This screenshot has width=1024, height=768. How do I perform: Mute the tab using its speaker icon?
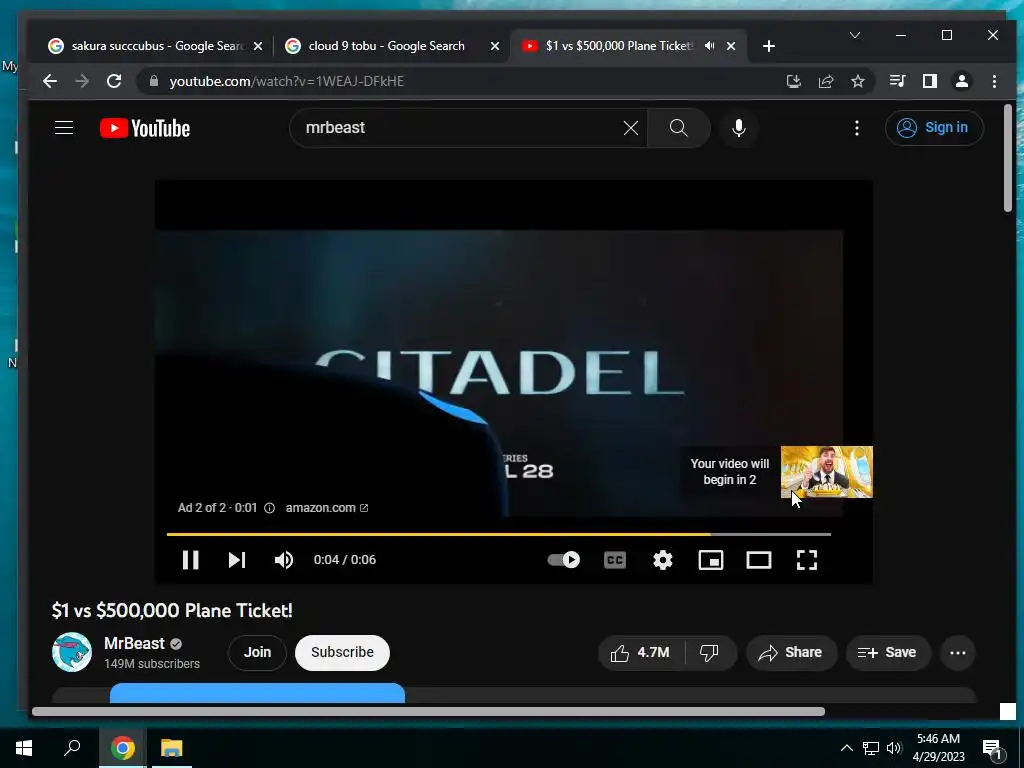tap(710, 46)
